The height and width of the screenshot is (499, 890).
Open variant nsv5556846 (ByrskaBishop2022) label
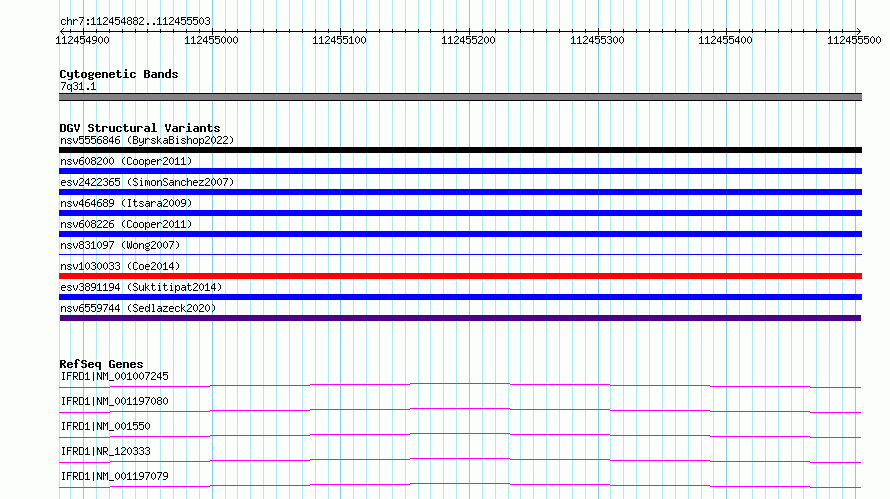coord(147,140)
